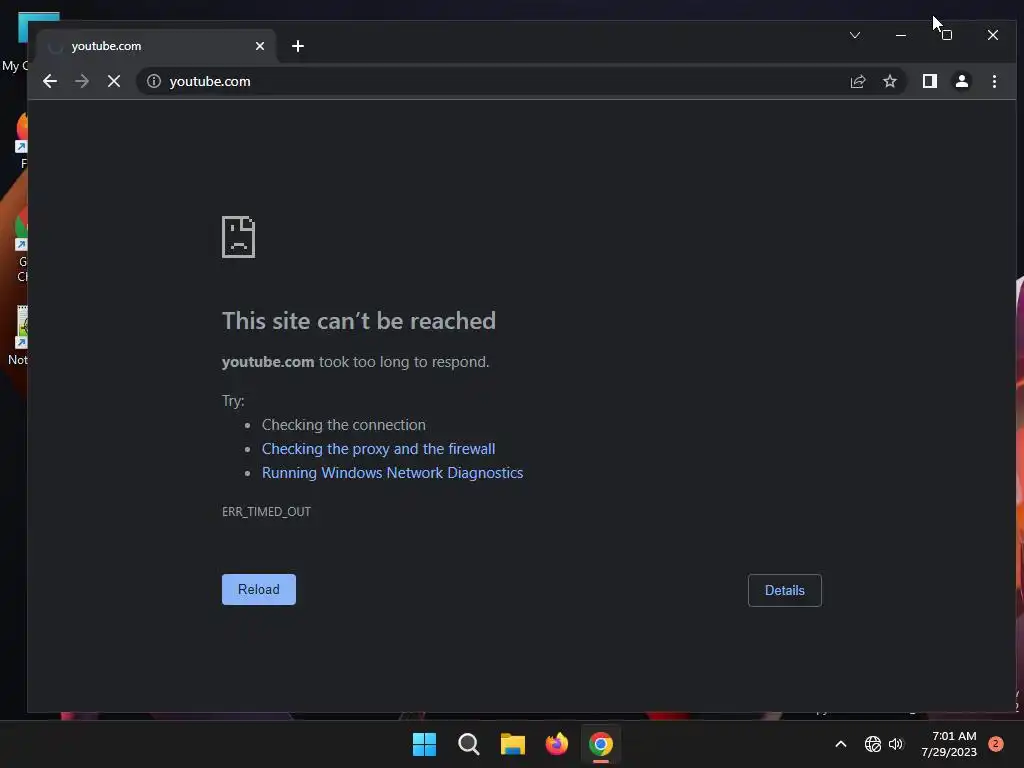The height and width of the screenshot is (768, 1024).
Task: View site information icon in address bar
Action: pyautogui.click(x=153, y=81)
